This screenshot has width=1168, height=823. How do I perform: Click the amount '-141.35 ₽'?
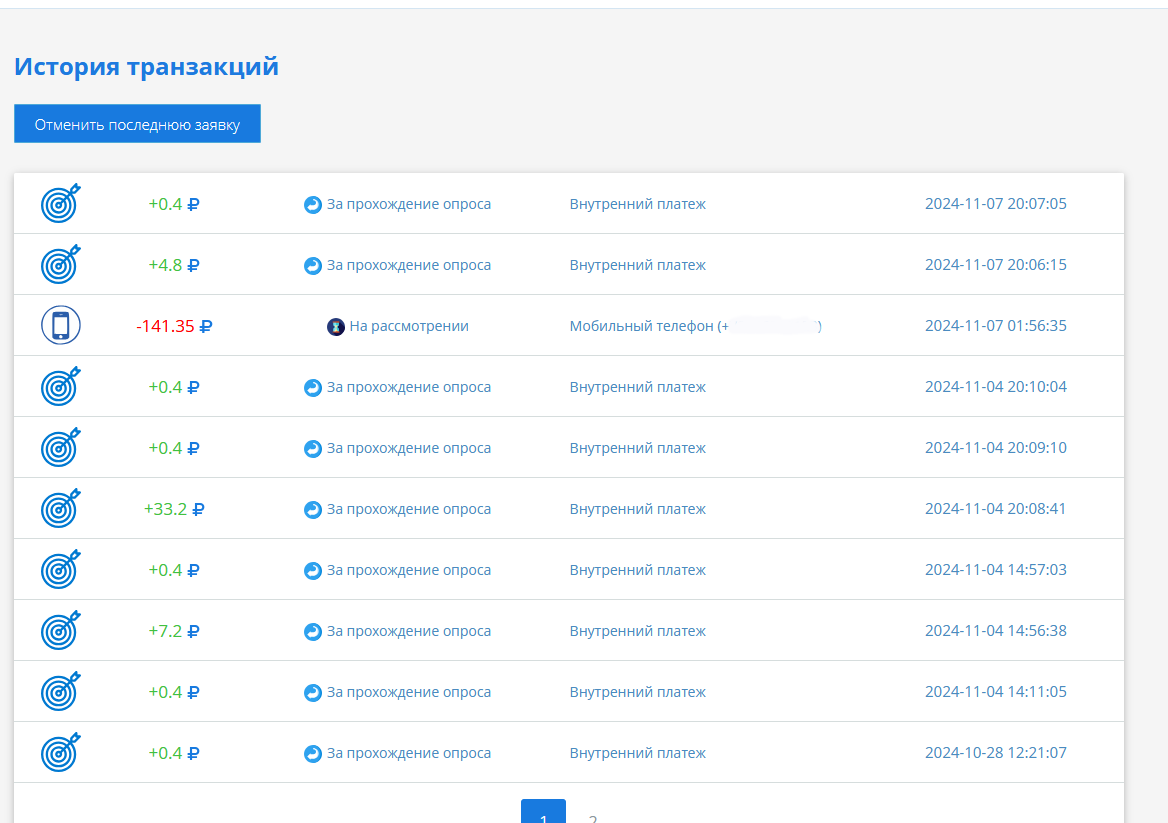click(x=174, y=326)
